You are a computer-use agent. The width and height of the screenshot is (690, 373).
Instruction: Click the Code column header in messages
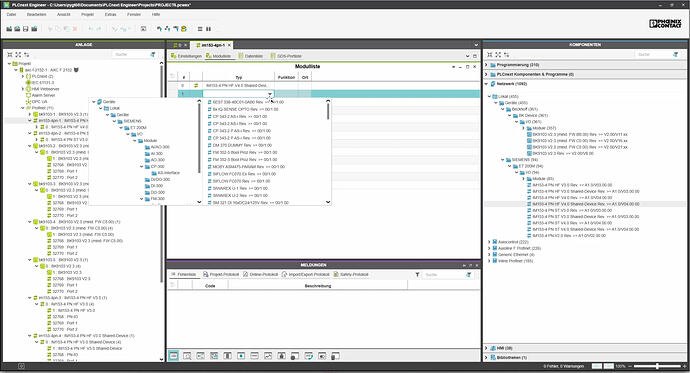210,286
